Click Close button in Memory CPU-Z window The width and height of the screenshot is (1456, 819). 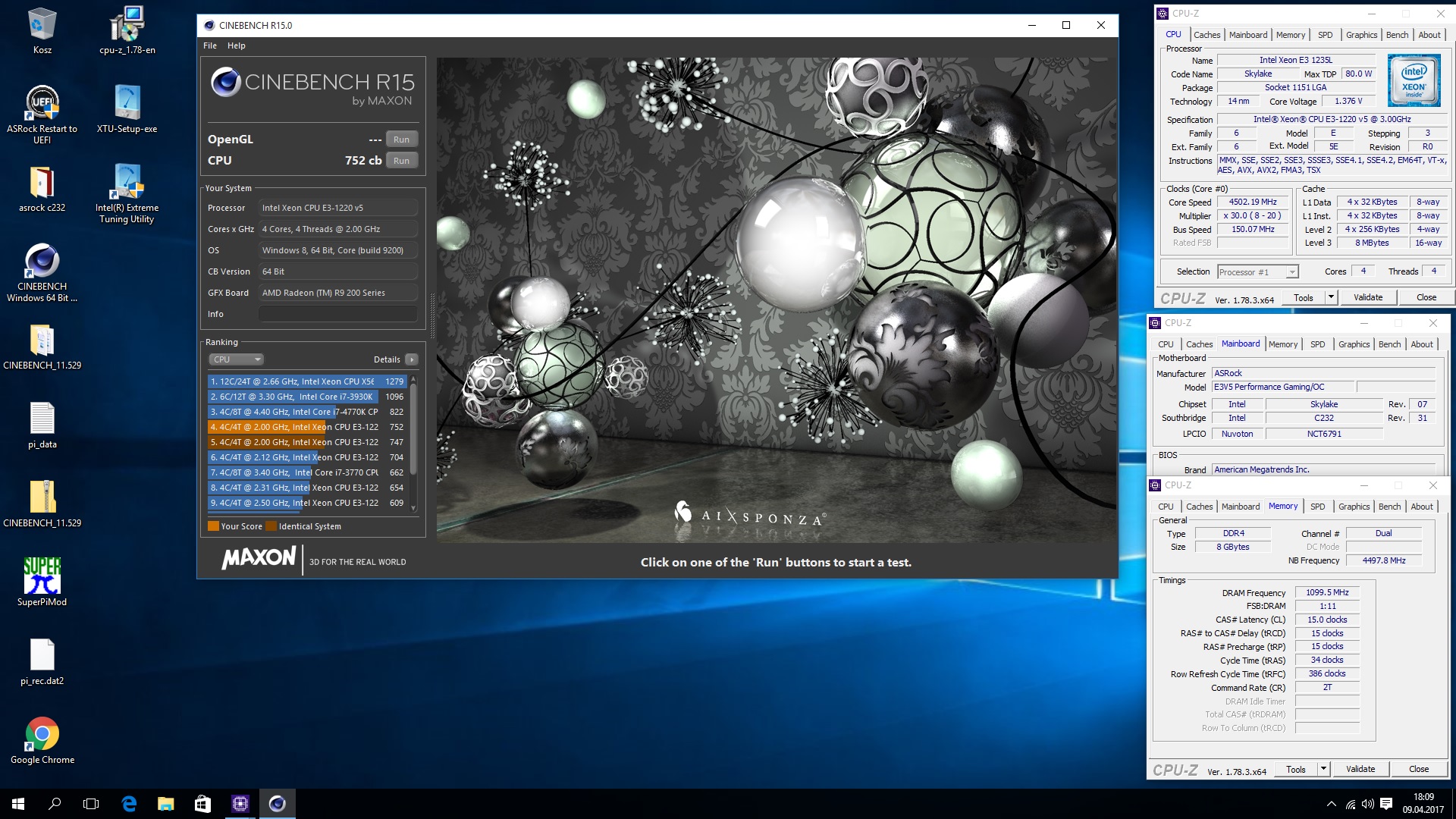click(x=1418, y=769)
